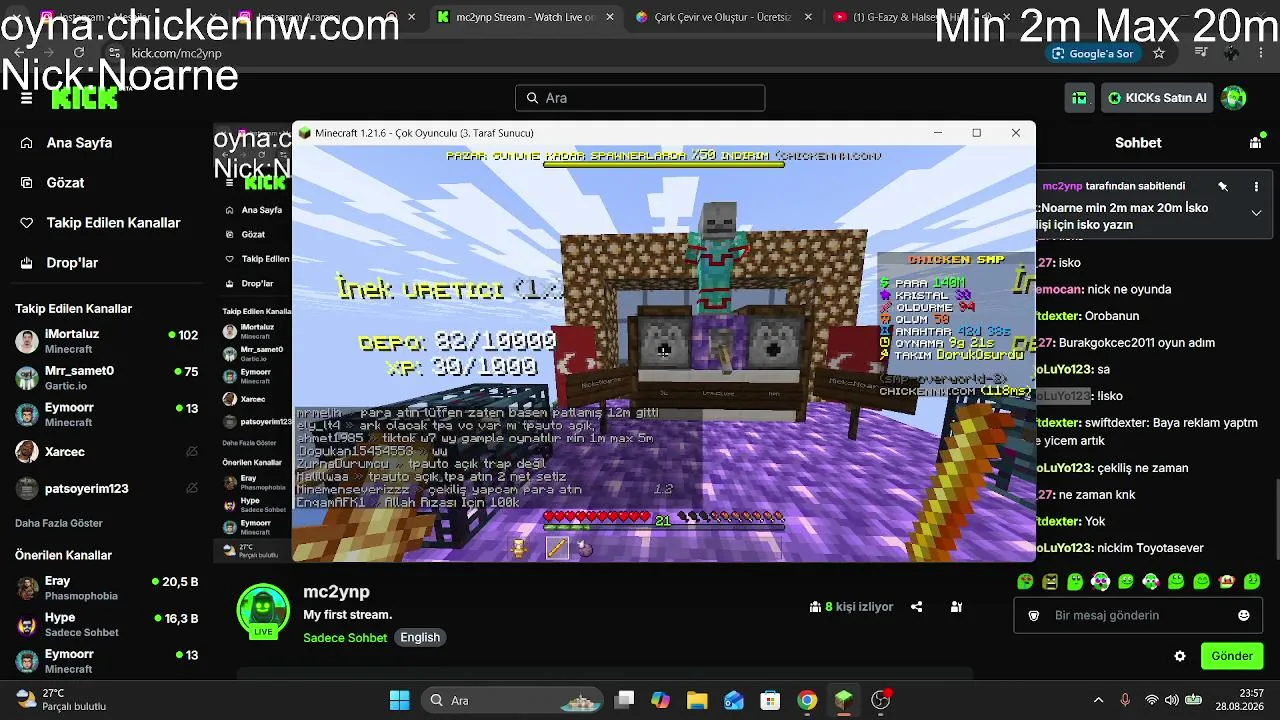
Task: Click the KICKs Satın Al button
Action: 1157,98
